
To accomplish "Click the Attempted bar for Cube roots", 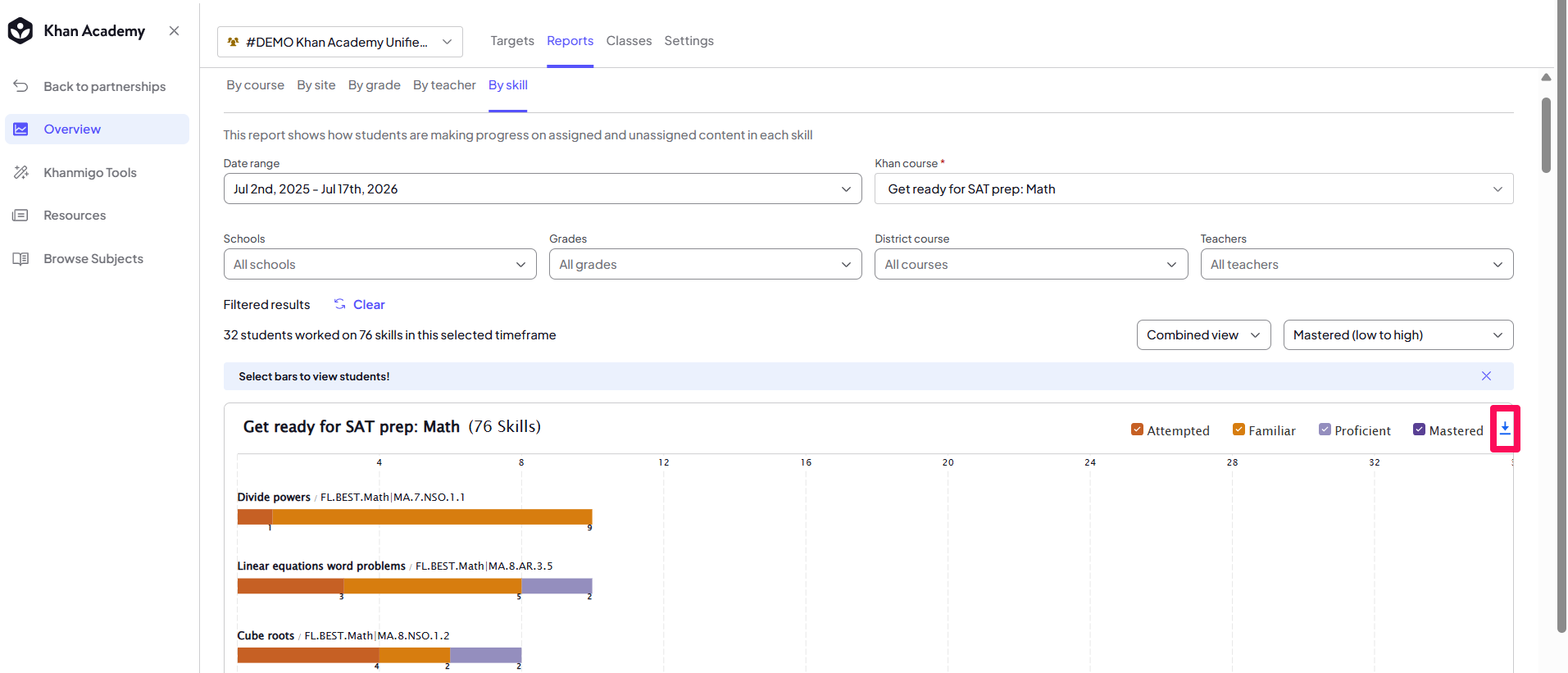I will pos(308,655).
